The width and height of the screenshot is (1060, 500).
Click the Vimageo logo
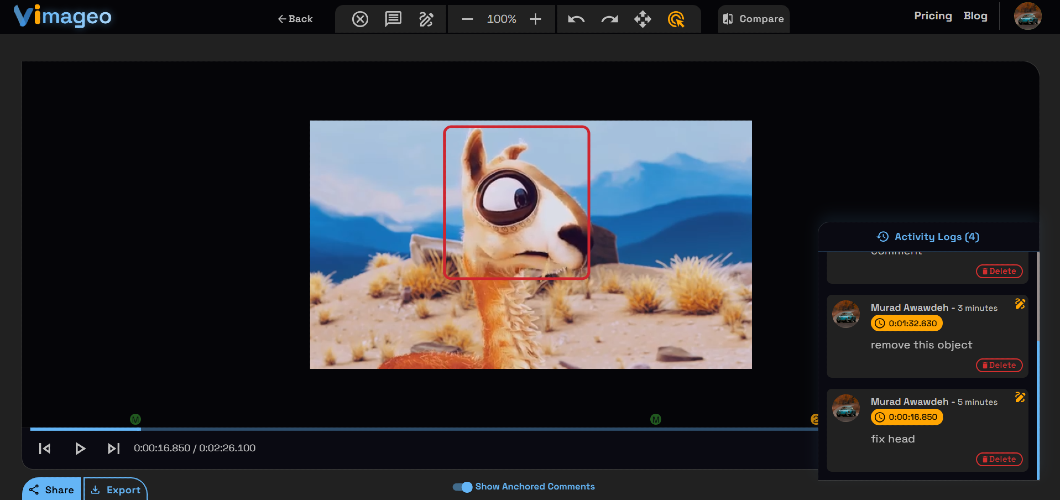click(x=62, y=16)
